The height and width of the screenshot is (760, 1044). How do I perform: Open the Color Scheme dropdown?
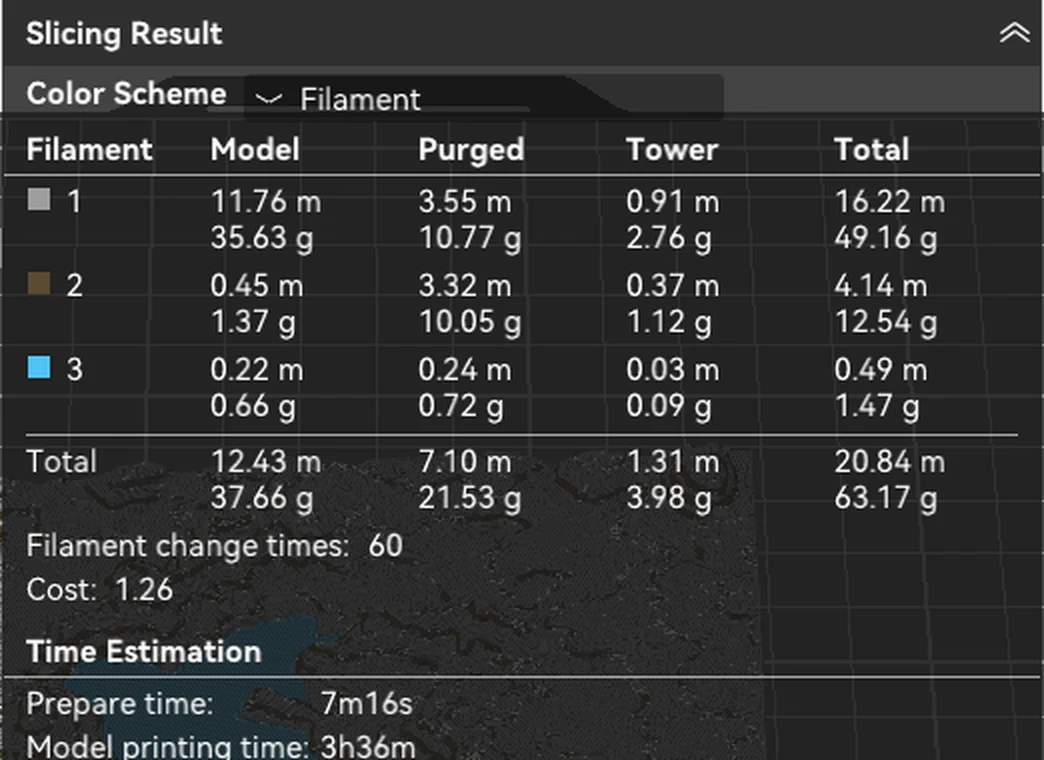coord(484,99)
